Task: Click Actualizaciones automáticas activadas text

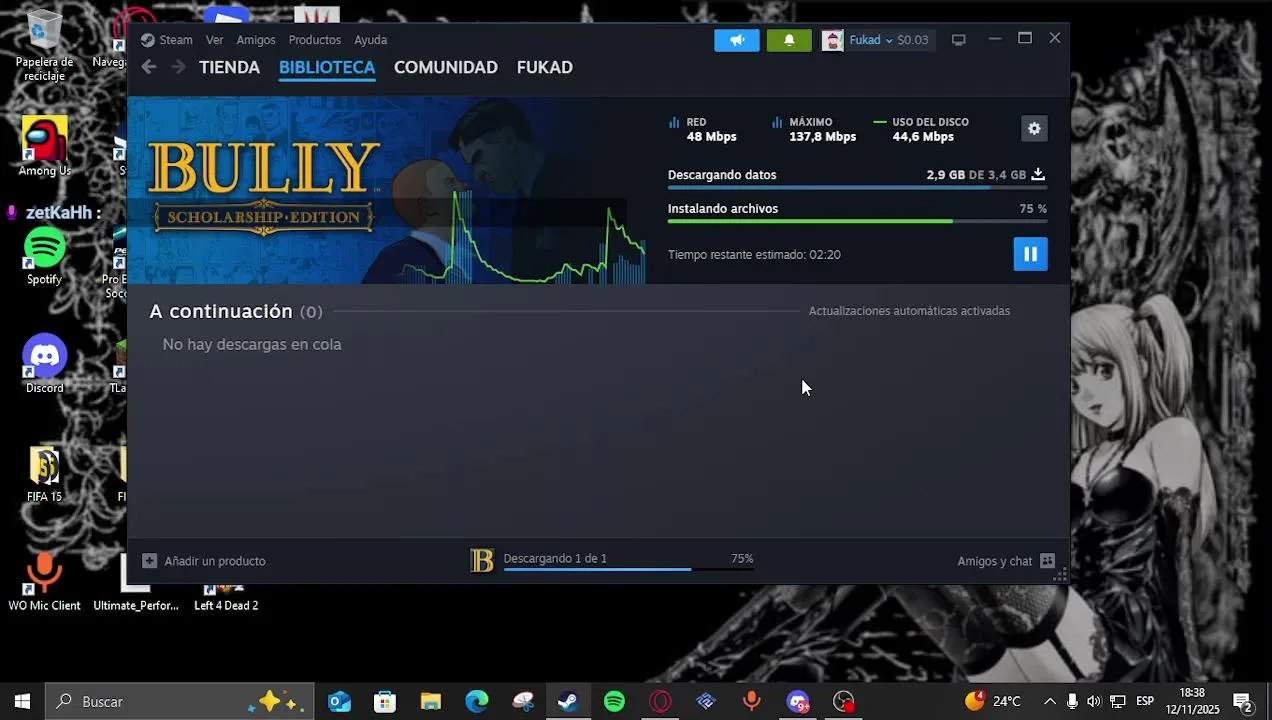Action: (909, 311)
